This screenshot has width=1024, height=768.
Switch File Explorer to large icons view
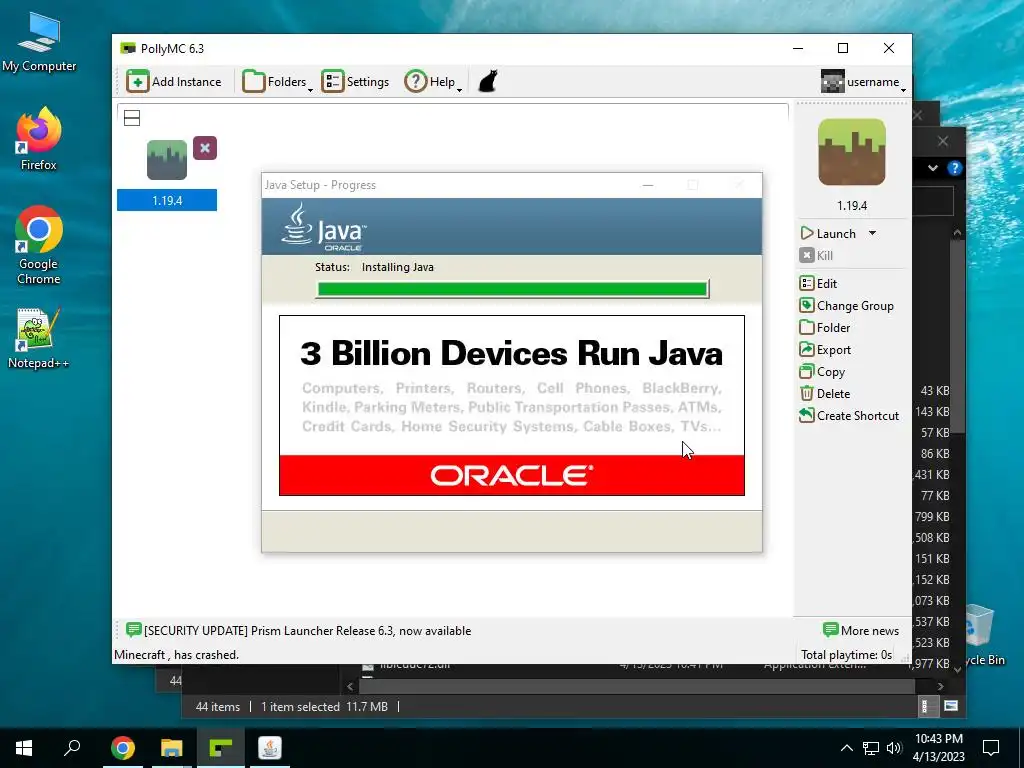[x=951, y=706]
